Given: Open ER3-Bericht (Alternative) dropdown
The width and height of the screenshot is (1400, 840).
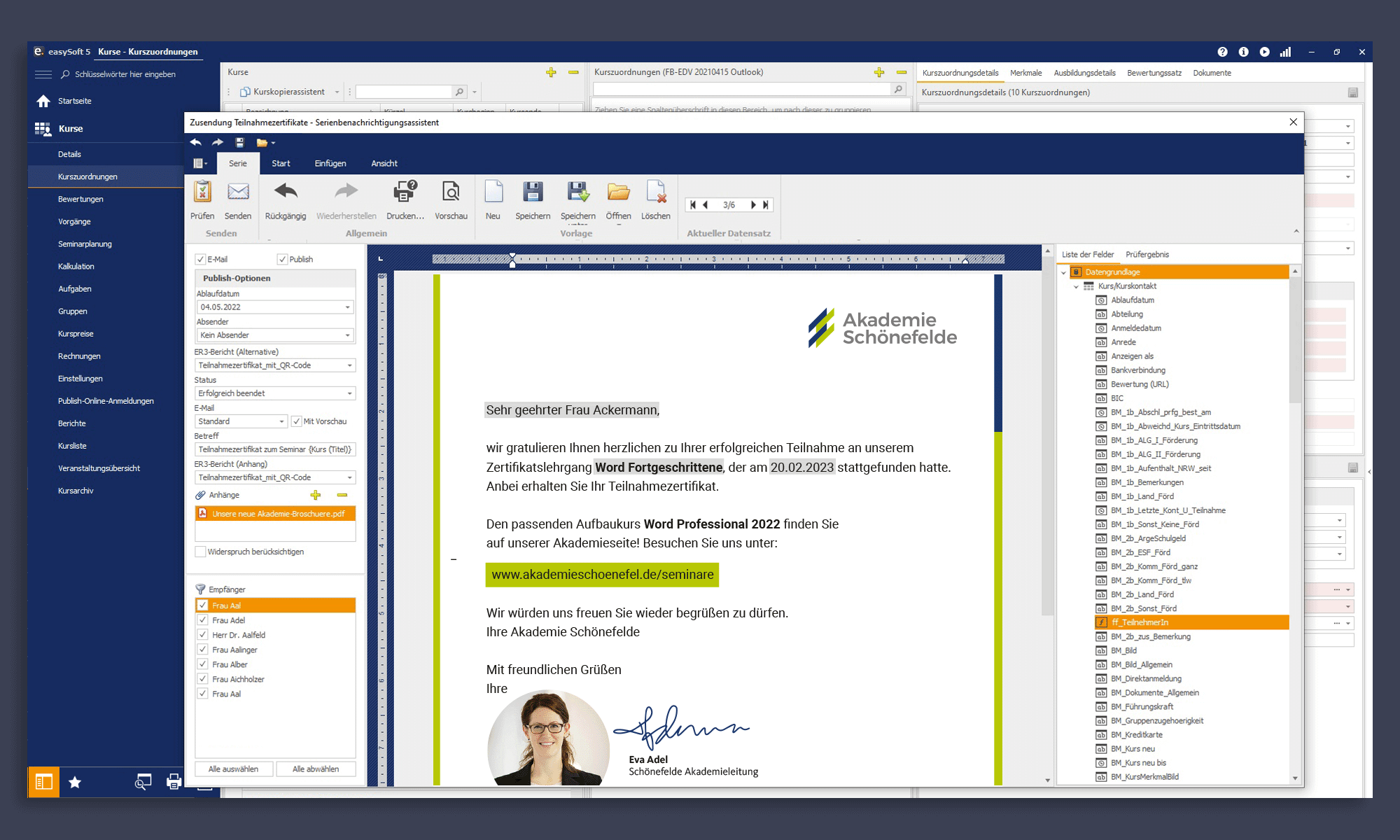Looking at the screenshot, I should tap(350, 365).
